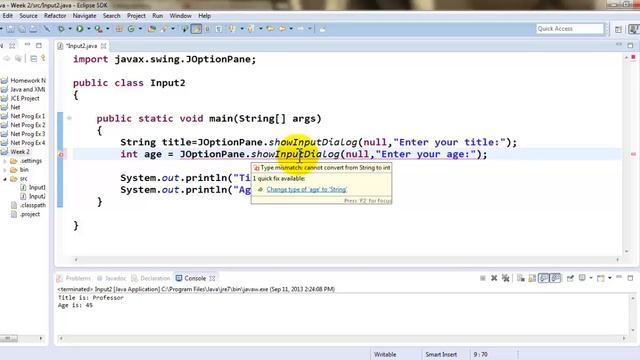Click the Next Annotation toolbar icon

232,29
